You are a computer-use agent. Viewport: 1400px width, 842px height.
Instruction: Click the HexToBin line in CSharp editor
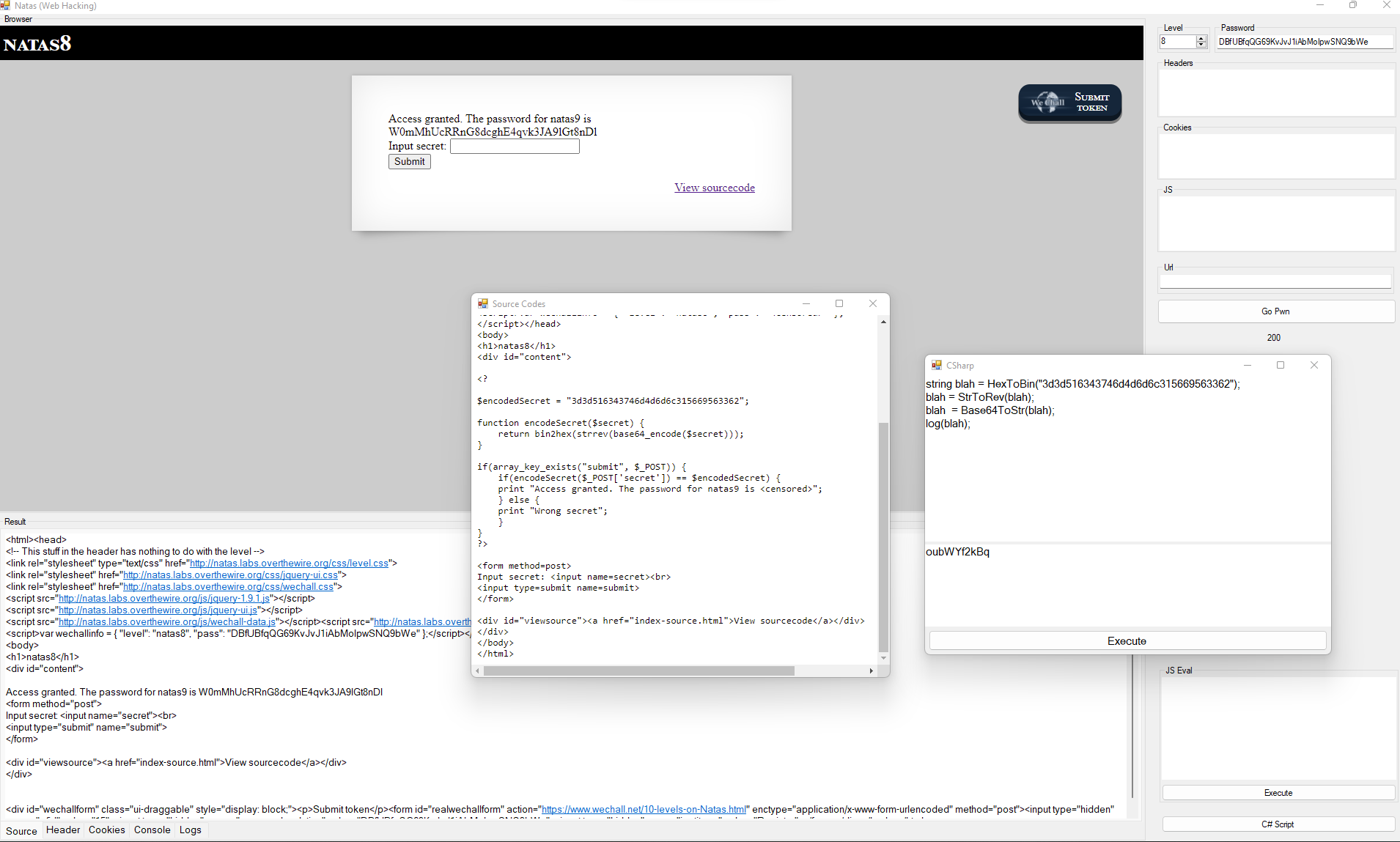pos(1083,384)
